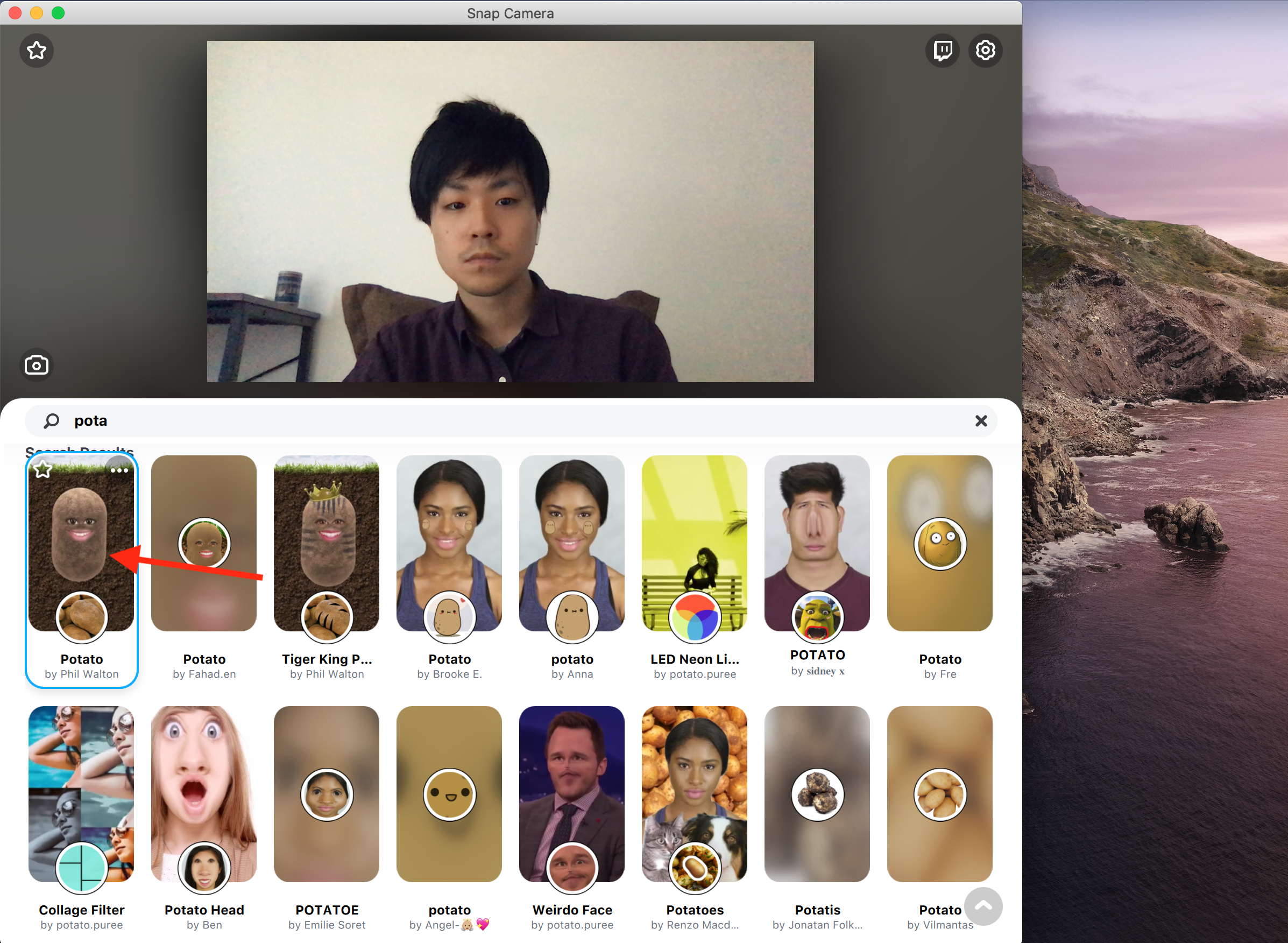Take a photo with the camera icon
The height and width of the screenshot is (943, 1288).
tap(37, 365)
